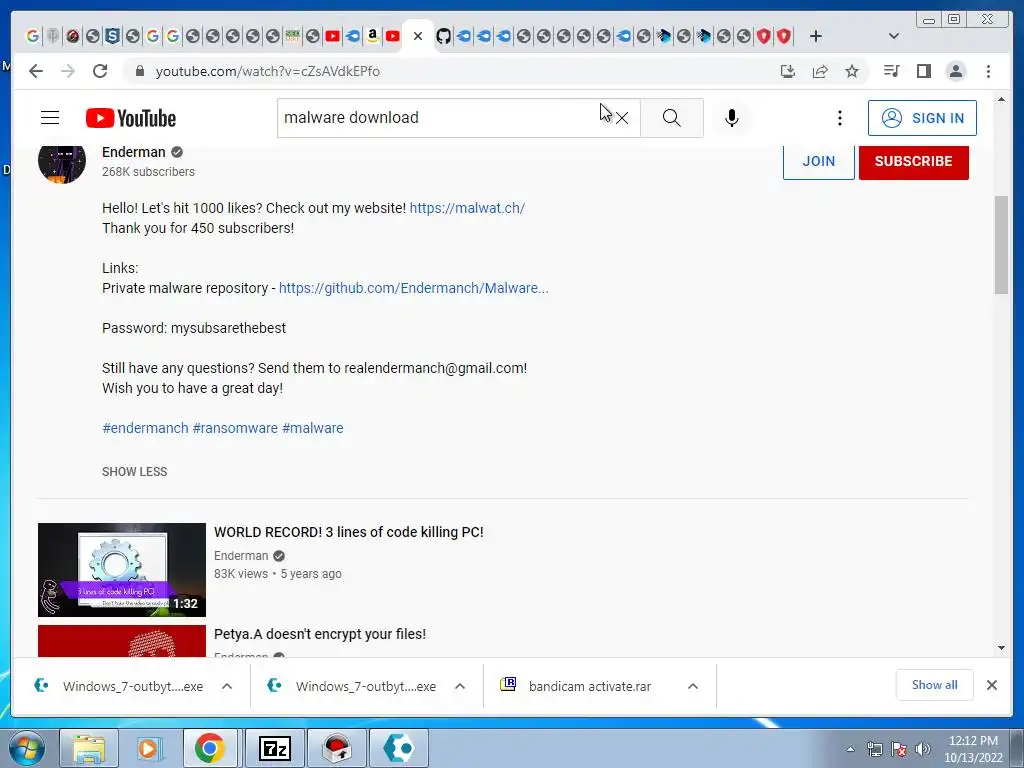This screenshot has width=1024, height=768.
Task: Subscribe to the Enderman channel
Action: click(914, 161)
